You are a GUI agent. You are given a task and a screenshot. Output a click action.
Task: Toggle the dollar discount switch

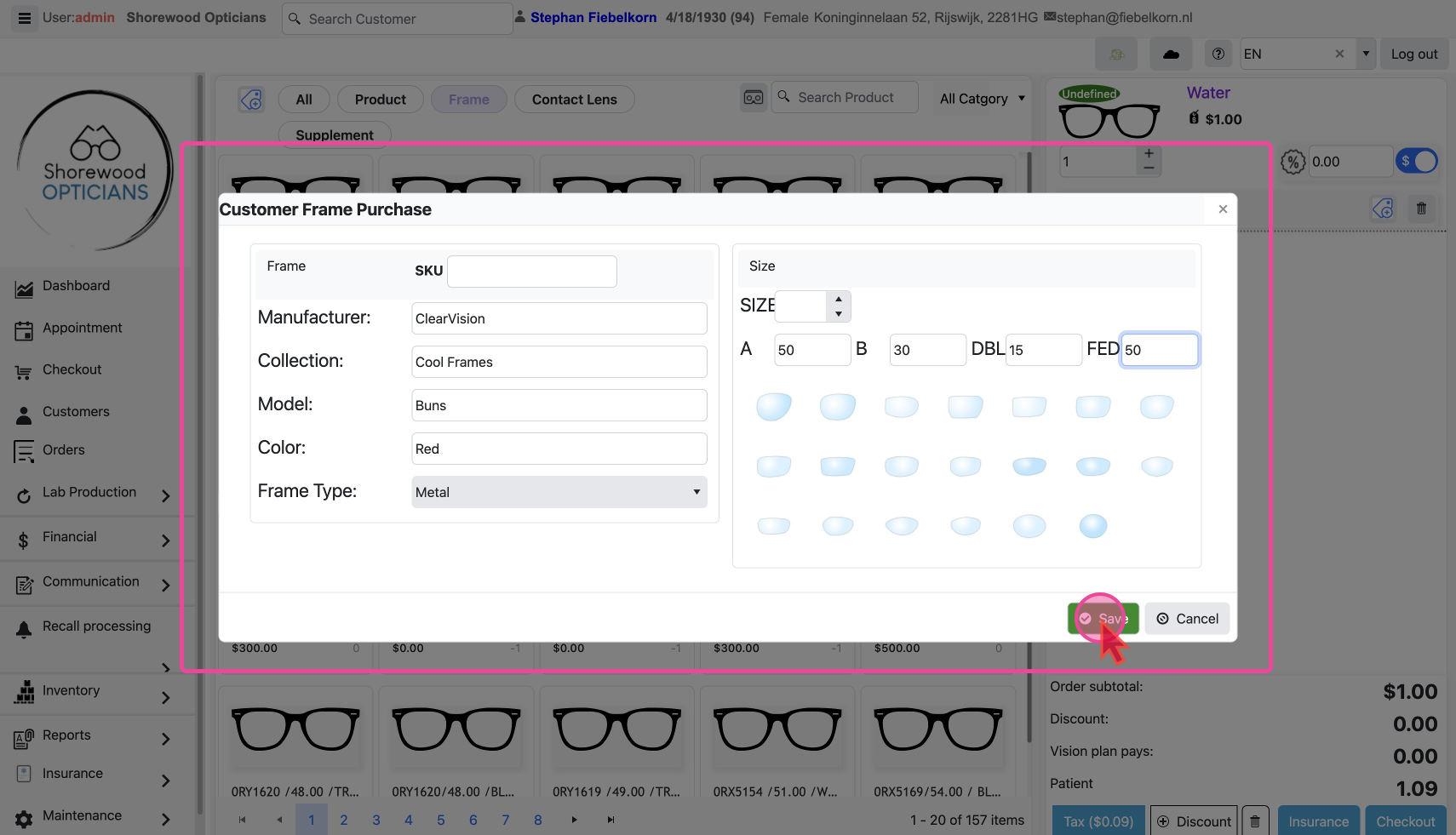(x=1417, y=161)
